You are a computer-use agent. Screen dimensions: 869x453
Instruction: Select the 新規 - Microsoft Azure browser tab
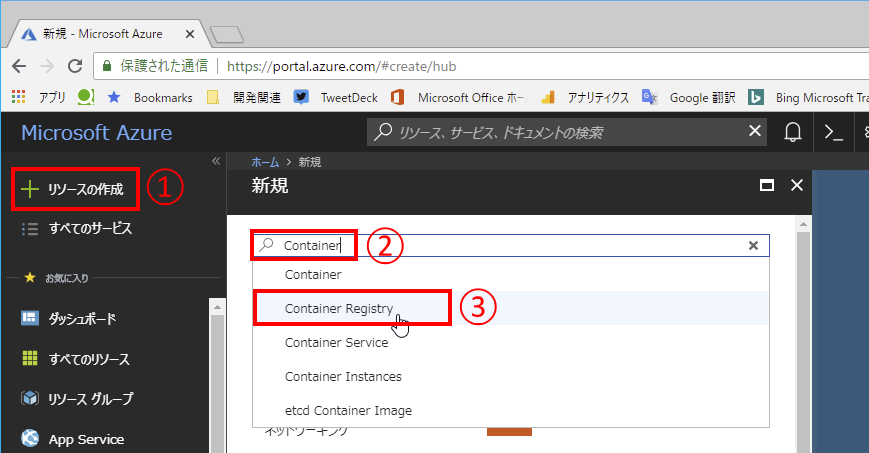point(108,34)
